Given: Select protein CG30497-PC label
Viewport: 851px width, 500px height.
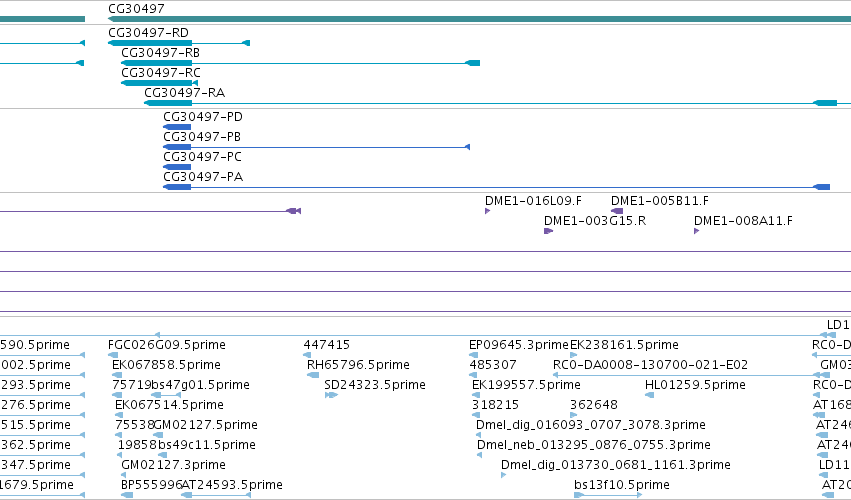Looking at the screenshot, I should 202,157.
